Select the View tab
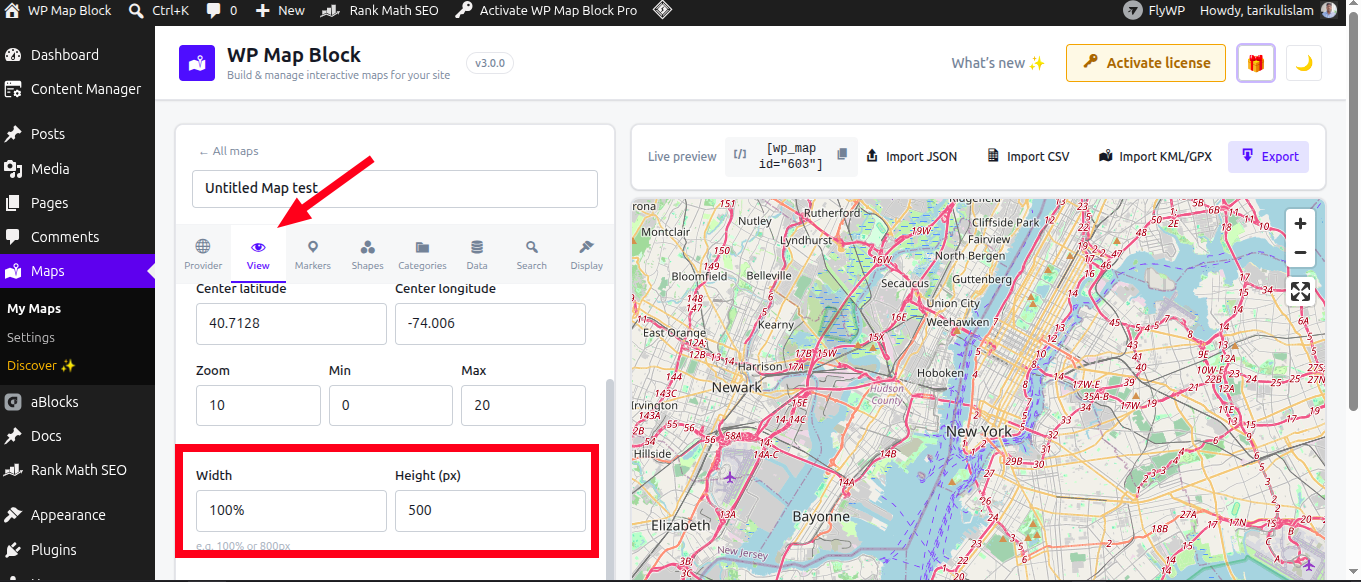Image resolution: width=1361 pixels, height=582 pixels. click(258, 255)
